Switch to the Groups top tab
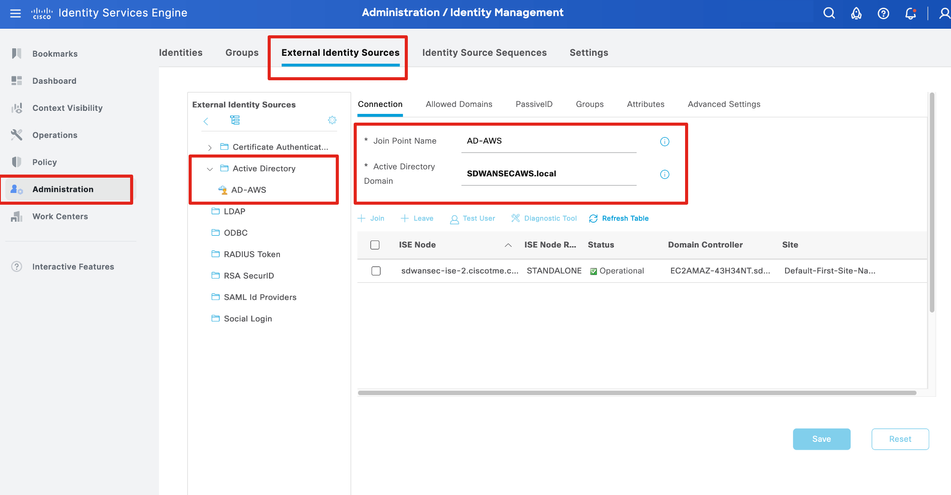Image resolution: width=951 pixels, height=495 pixels. point(242,53)
